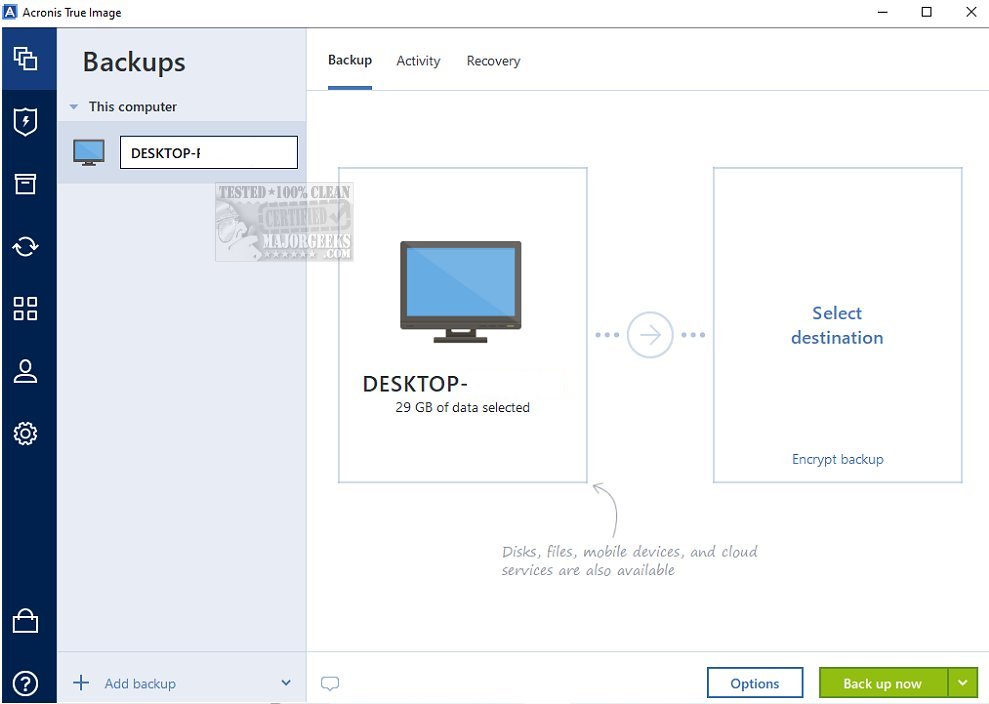This screenshot has height=704, width=989.
Task: Open the Acronis store shopping bag
Action: (25, 621)
